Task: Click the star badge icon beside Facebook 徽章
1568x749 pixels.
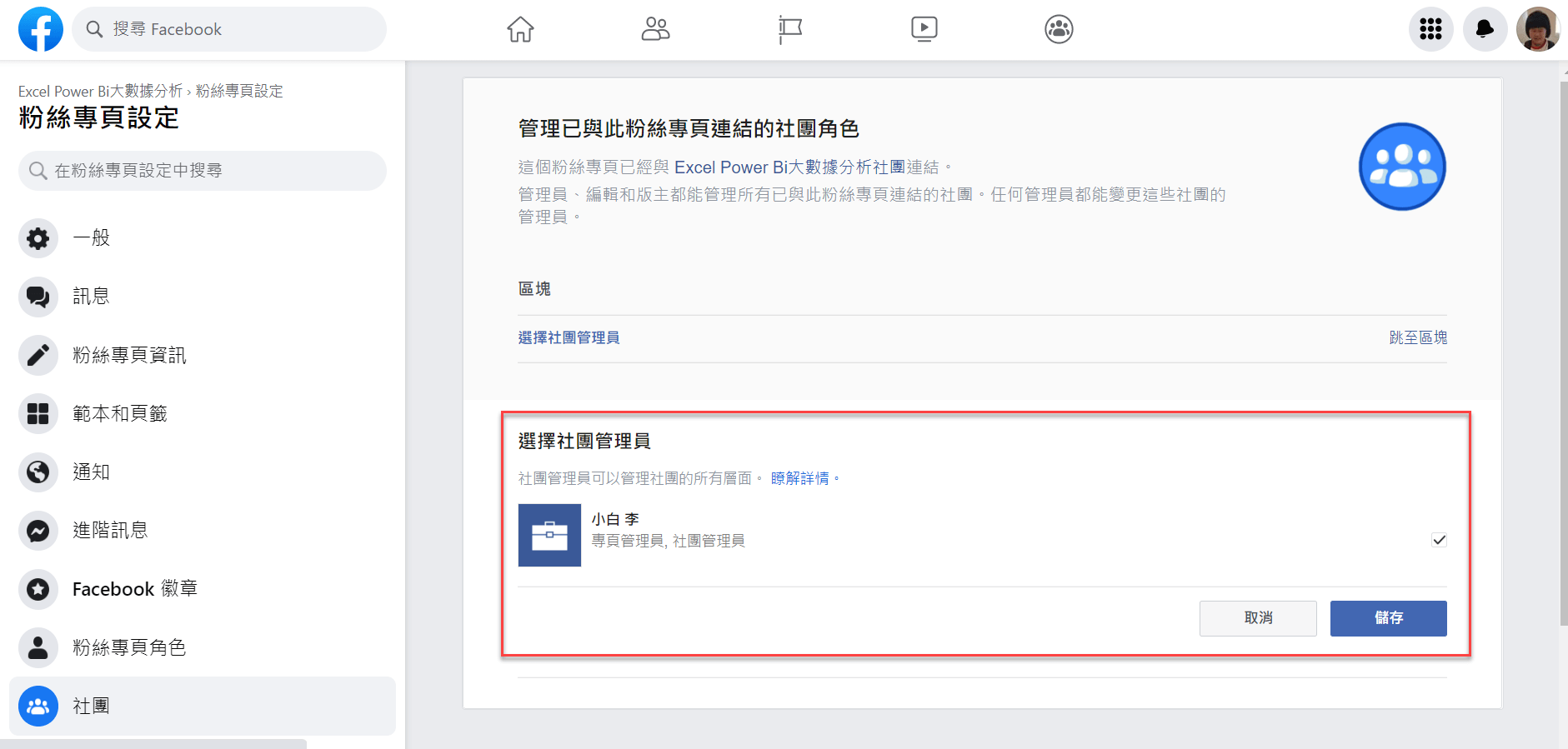Action: coord(38,590)
